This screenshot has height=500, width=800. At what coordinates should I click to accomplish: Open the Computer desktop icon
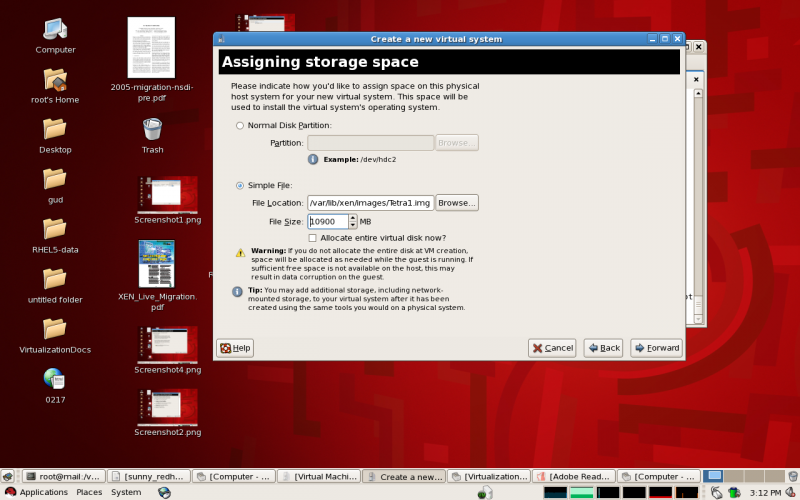55,30
